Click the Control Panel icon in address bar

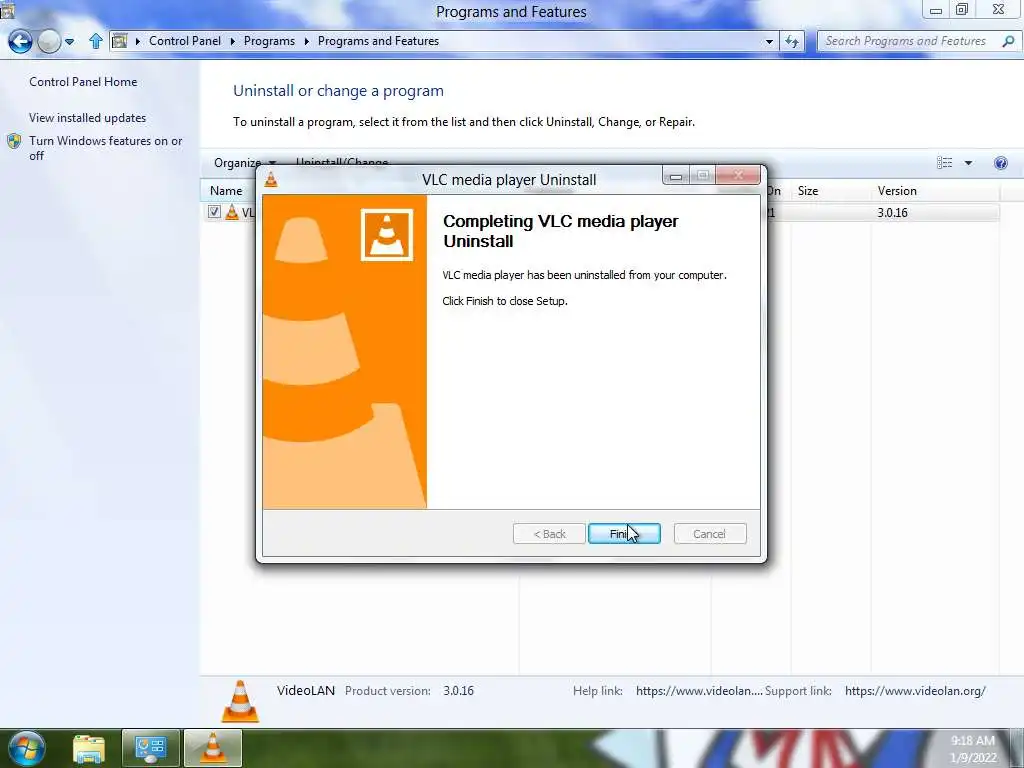click(x=120, y=41)
